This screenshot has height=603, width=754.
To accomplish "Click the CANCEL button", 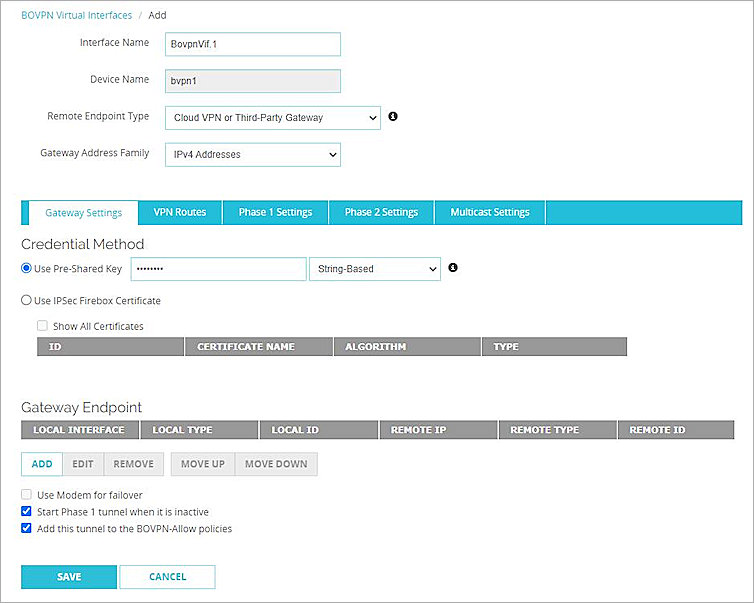I will pyautogui.click(x=167, y=577).
